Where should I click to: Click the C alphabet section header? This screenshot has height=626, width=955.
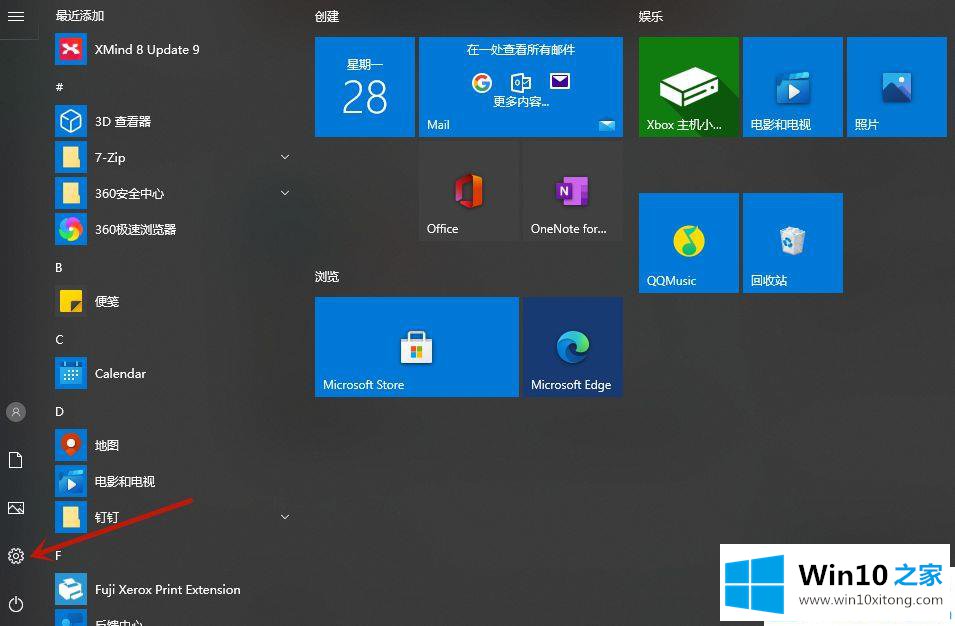(59, 339)
